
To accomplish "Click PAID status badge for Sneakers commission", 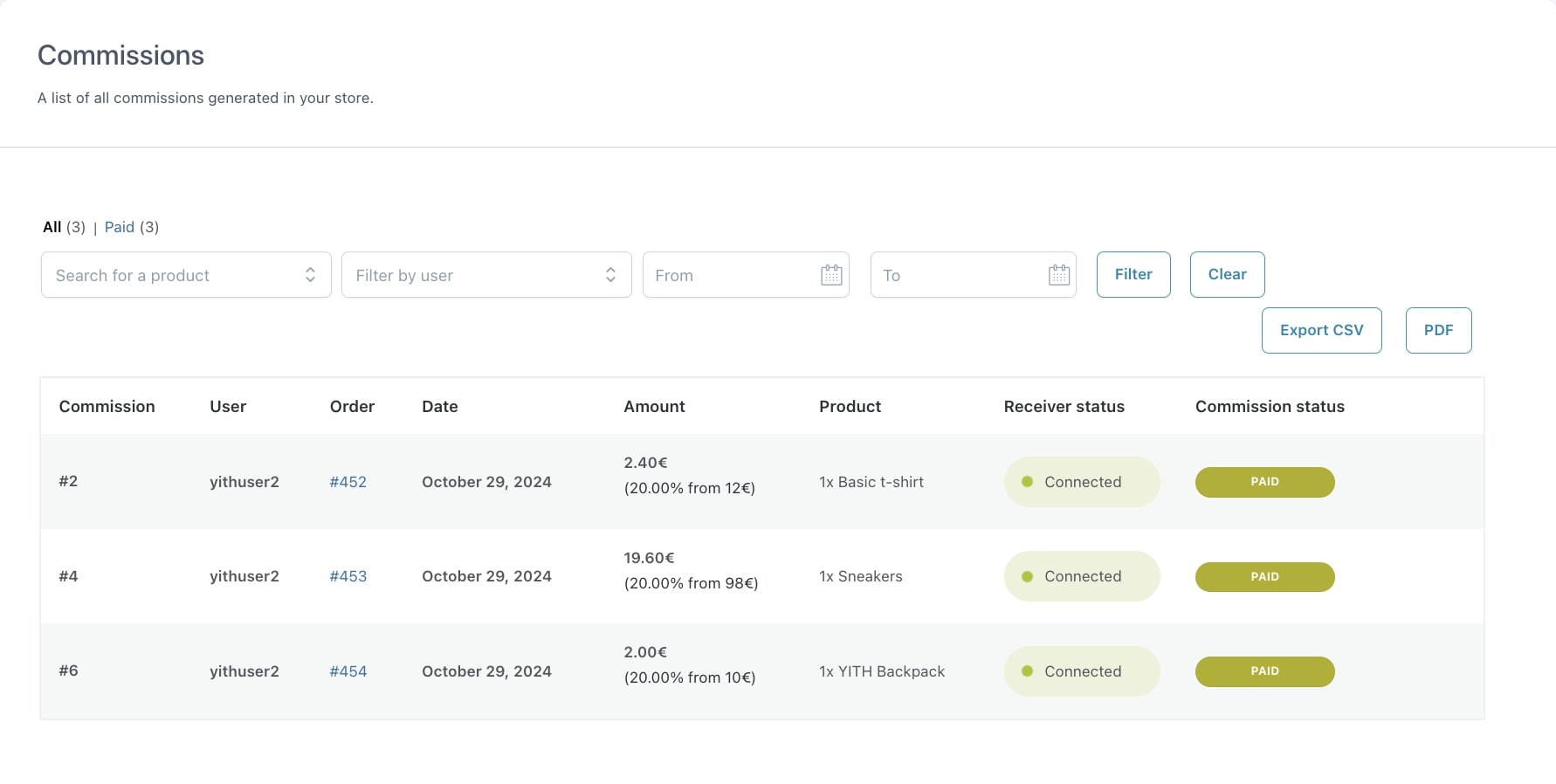I will (x=1264, y=577).
